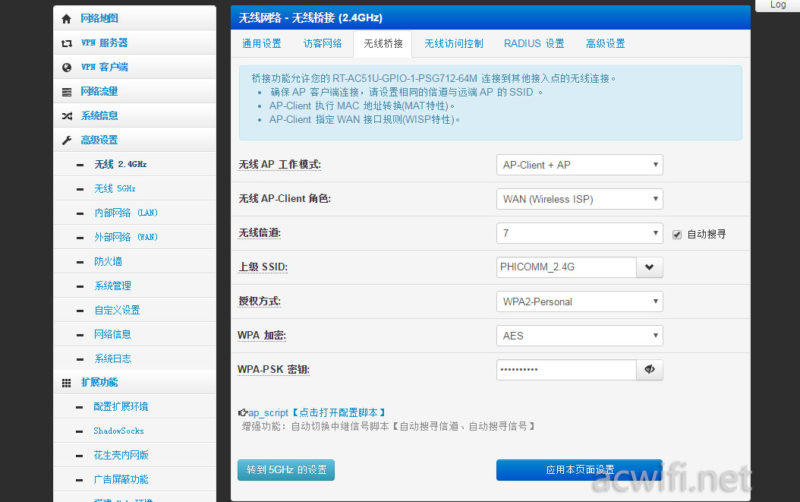
Task: Click the 网络流量 list icon
Action: 66,92
